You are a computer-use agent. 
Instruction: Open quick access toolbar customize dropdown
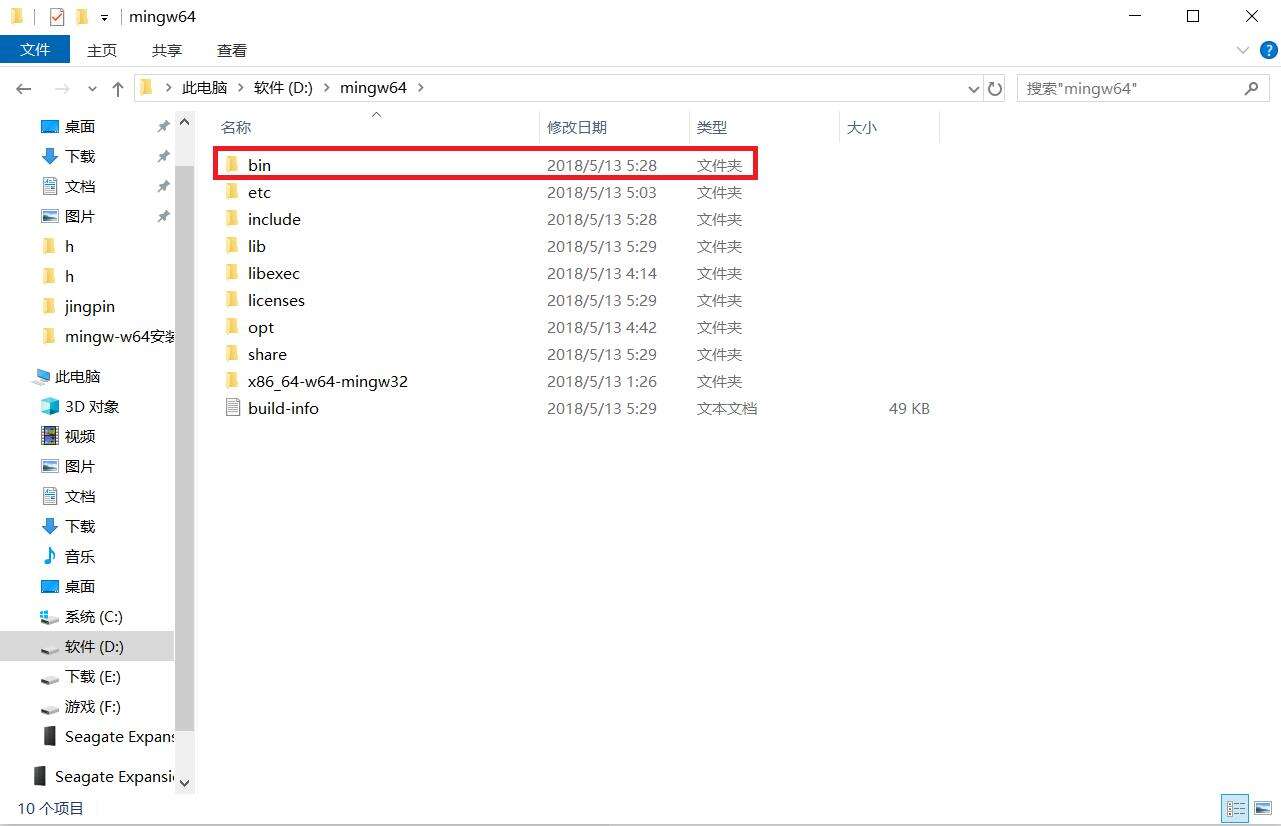[x=104, y=17]
